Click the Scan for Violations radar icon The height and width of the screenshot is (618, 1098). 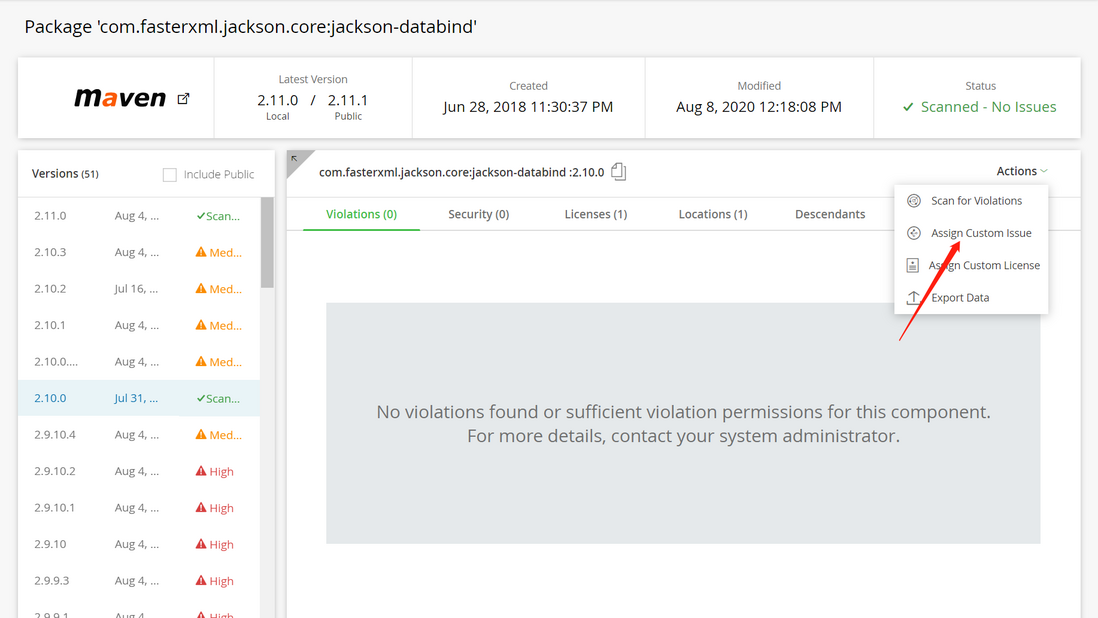[914, 201]
